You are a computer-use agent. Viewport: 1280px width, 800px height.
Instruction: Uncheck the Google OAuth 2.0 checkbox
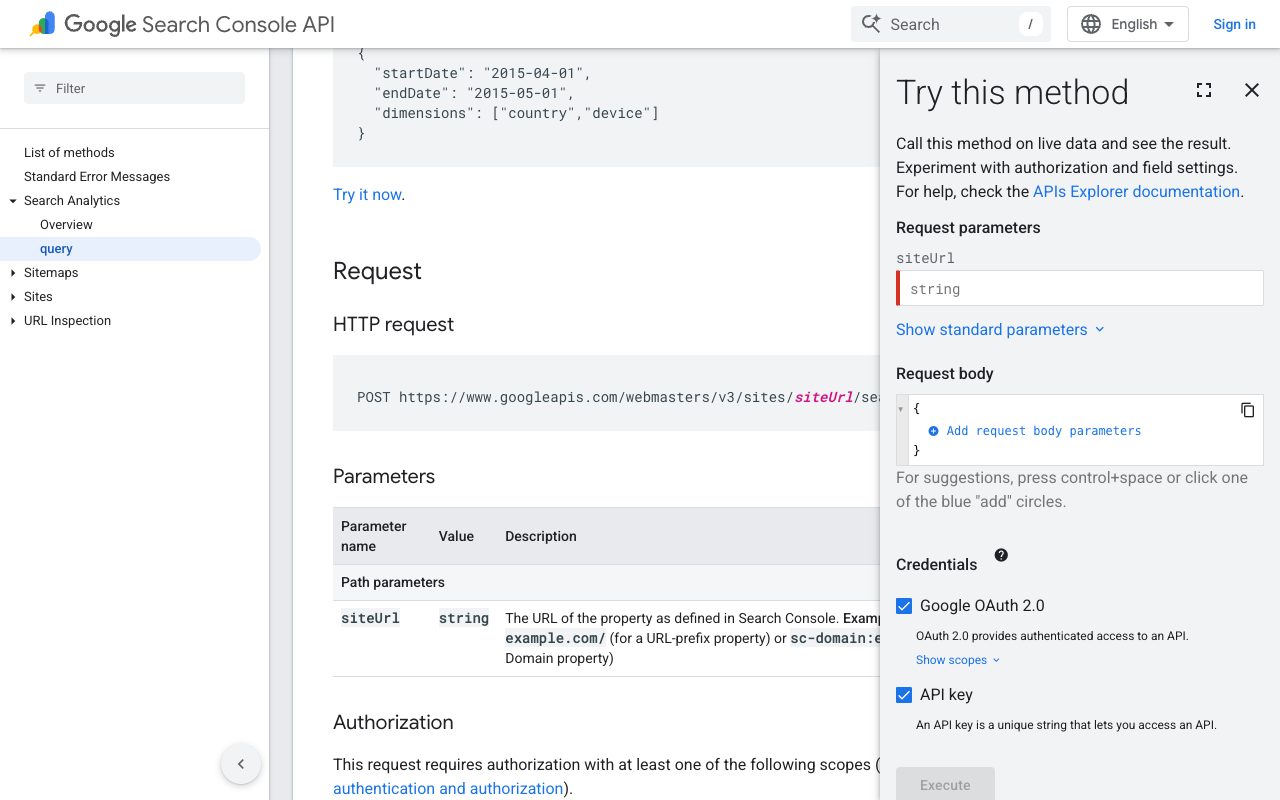(904, 606)
